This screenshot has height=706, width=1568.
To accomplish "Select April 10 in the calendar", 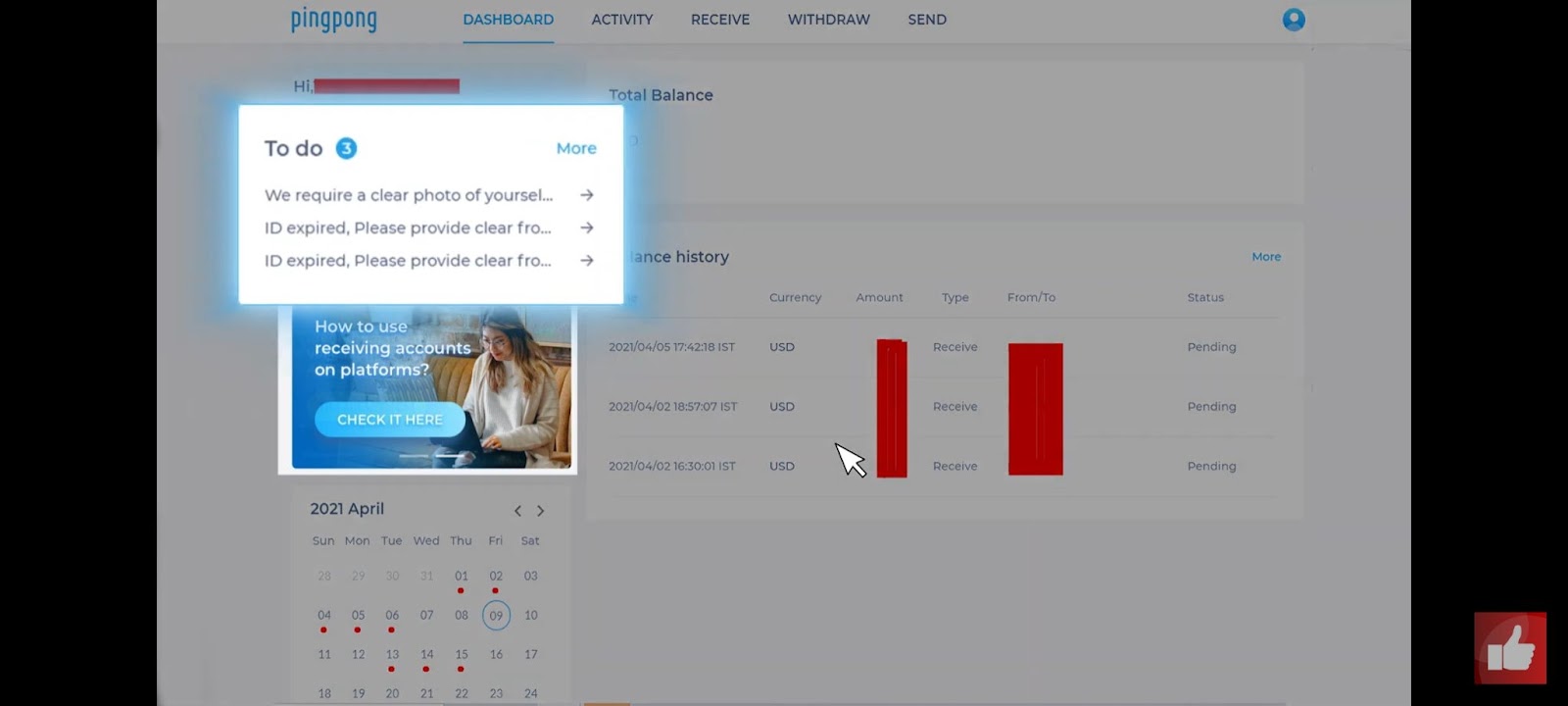I will click(x=530, y=616).
